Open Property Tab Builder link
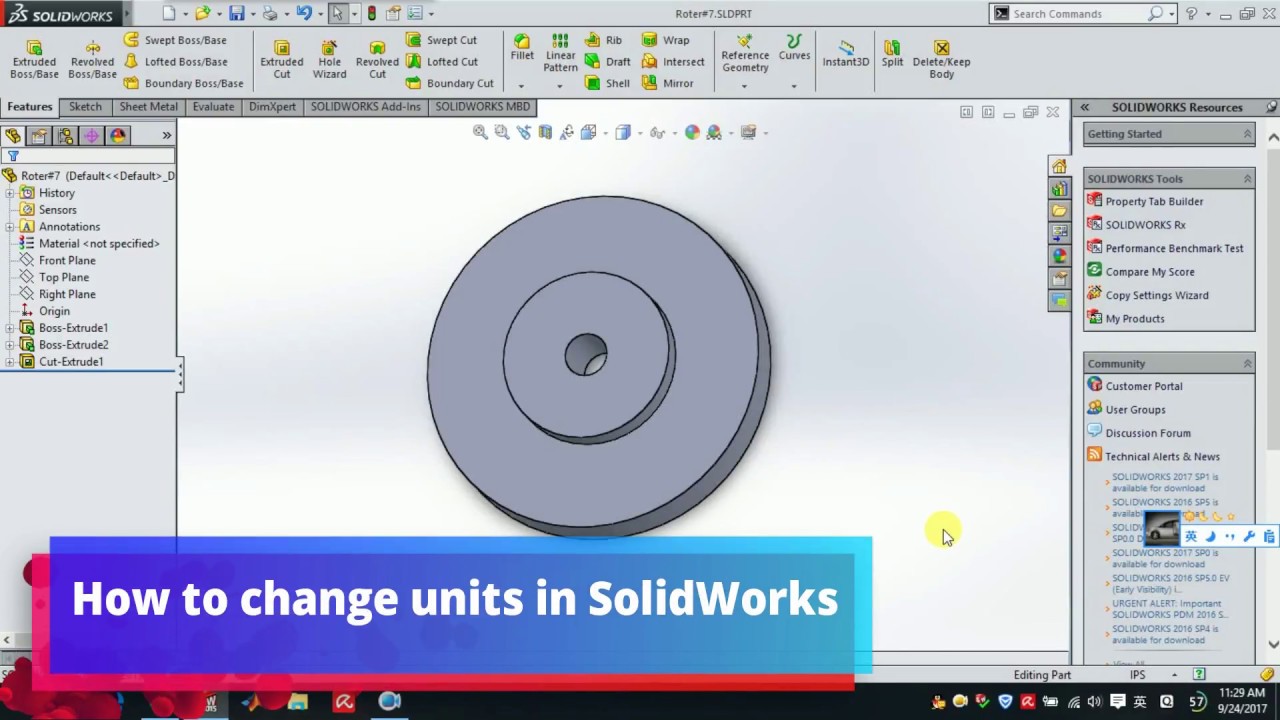 (x=1154, y=201)
